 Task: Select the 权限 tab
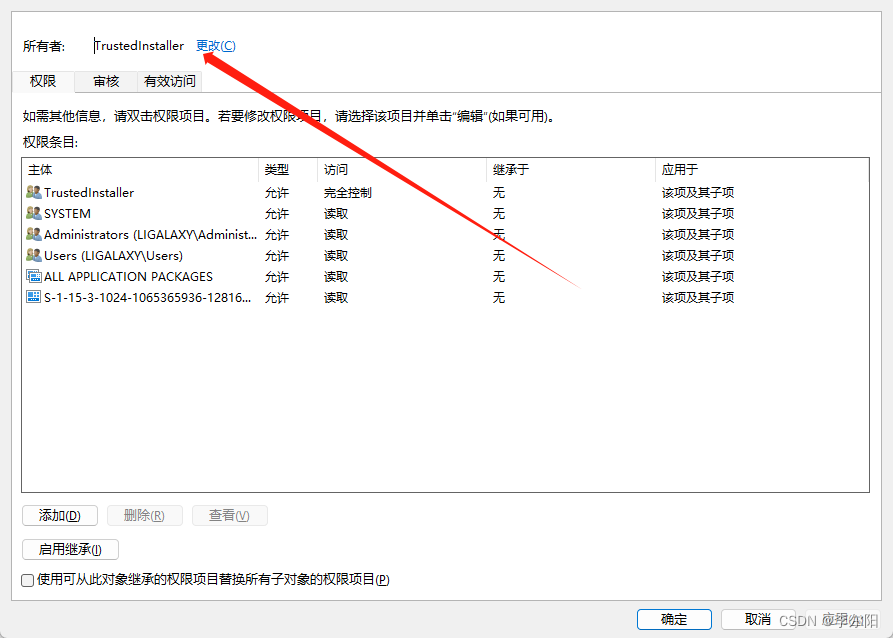tap(43, 82)
